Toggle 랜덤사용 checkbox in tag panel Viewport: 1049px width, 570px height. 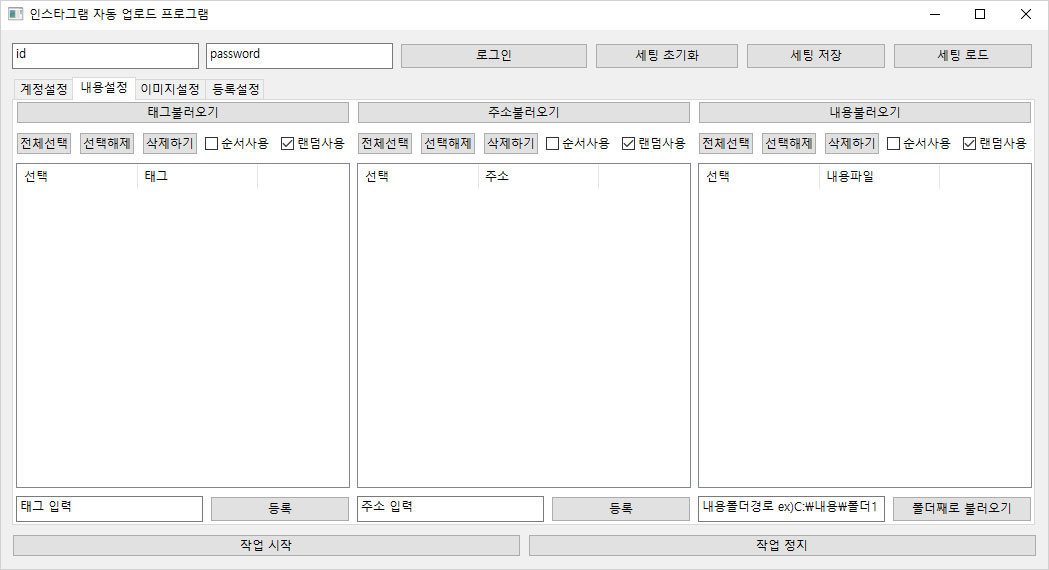312,143
